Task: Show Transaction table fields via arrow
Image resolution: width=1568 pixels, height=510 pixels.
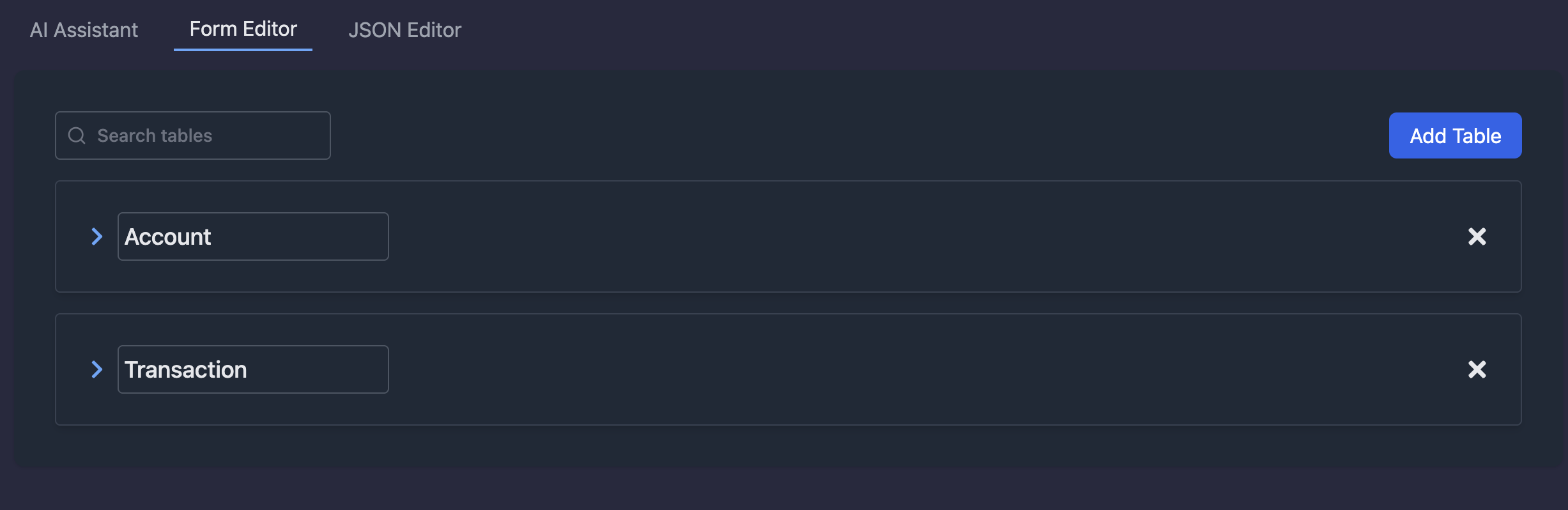Action: 96,369
